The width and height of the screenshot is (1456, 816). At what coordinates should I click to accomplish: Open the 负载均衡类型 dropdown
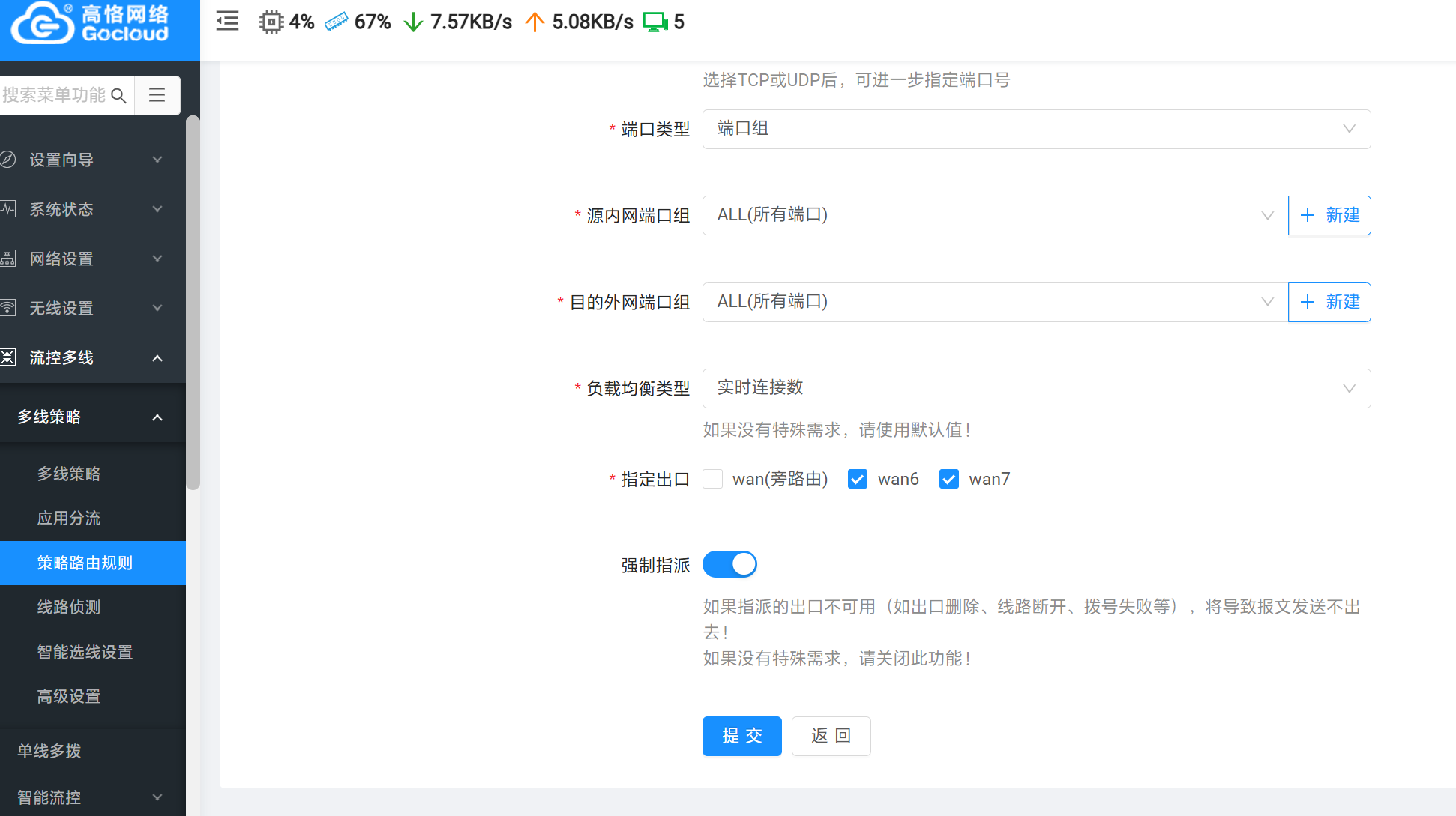coord(1036,388)
